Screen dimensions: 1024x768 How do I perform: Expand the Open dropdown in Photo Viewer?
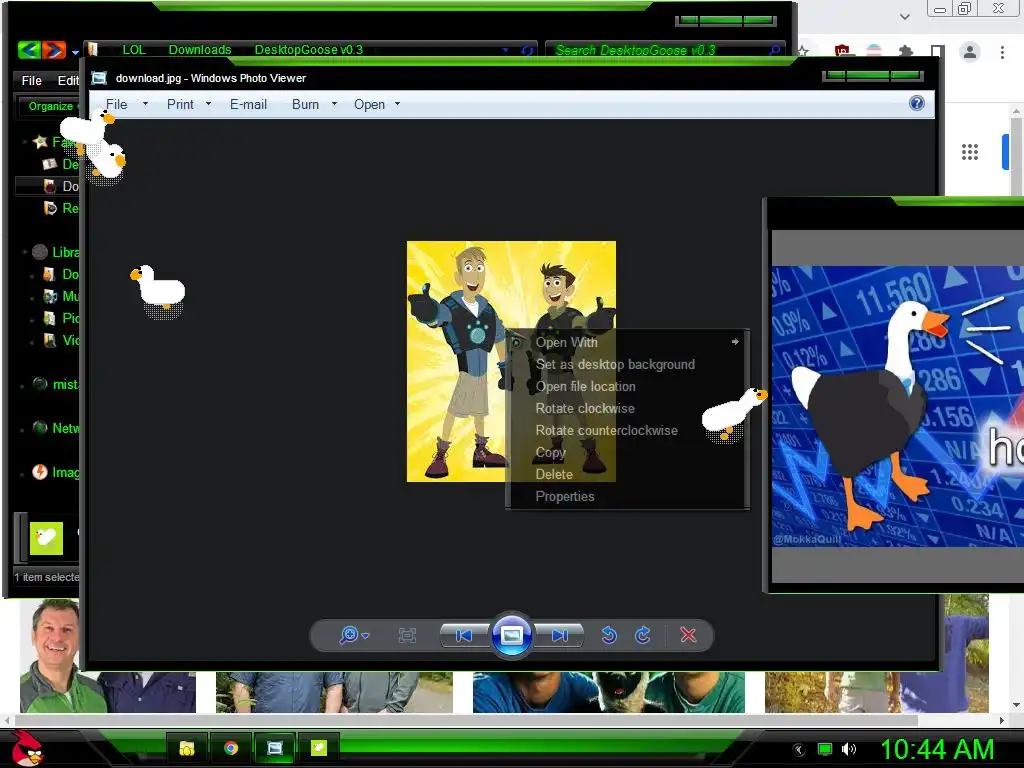377,104
